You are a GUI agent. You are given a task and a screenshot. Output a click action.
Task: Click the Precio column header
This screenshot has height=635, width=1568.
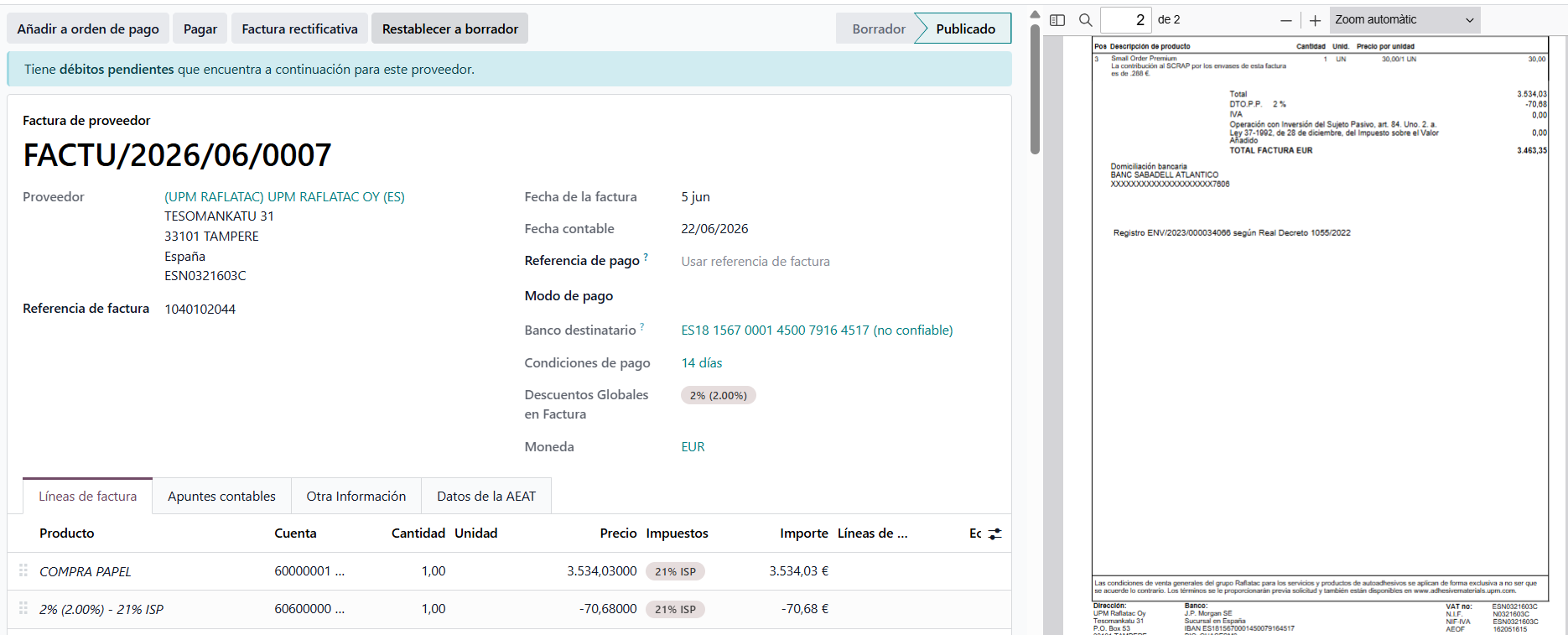(618, 534)
